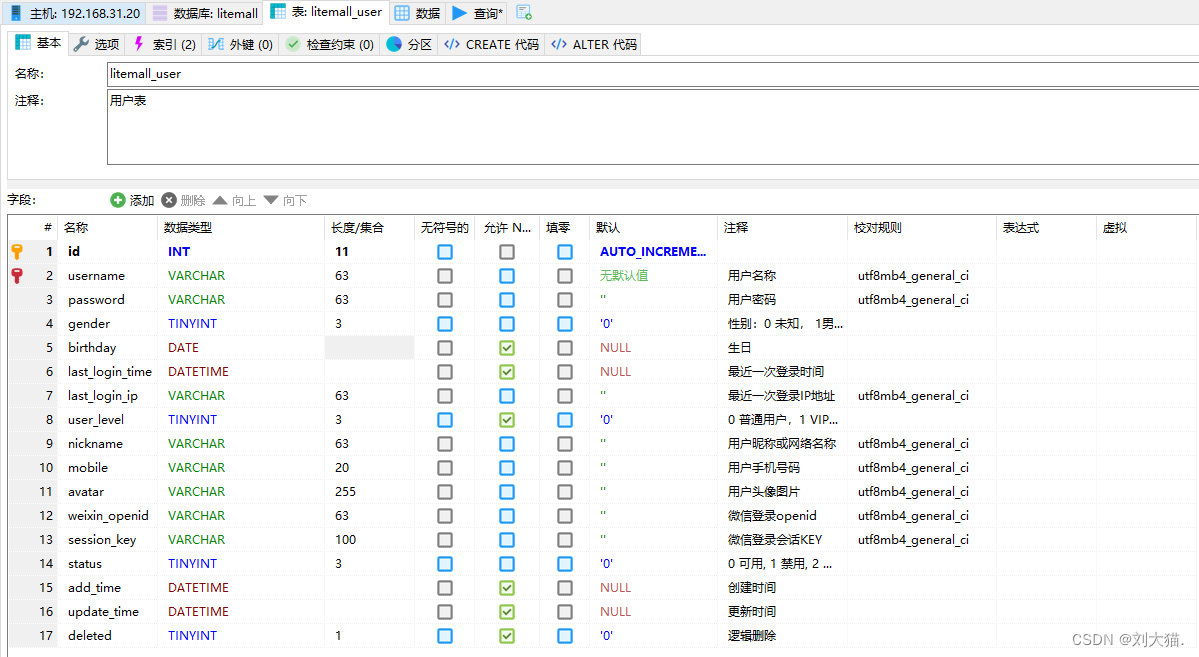1199x657 pixels.
Task: Click the new query tab icon
Action: tap(524, 12)
